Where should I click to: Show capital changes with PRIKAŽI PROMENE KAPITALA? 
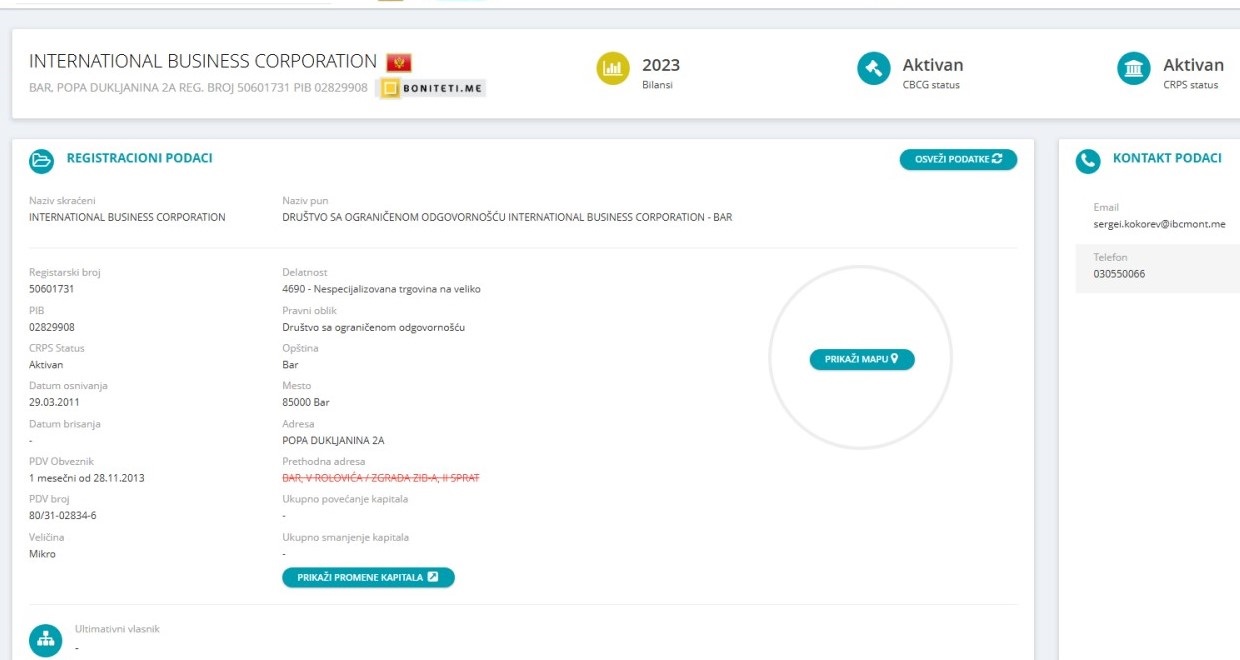click(368, 577)
